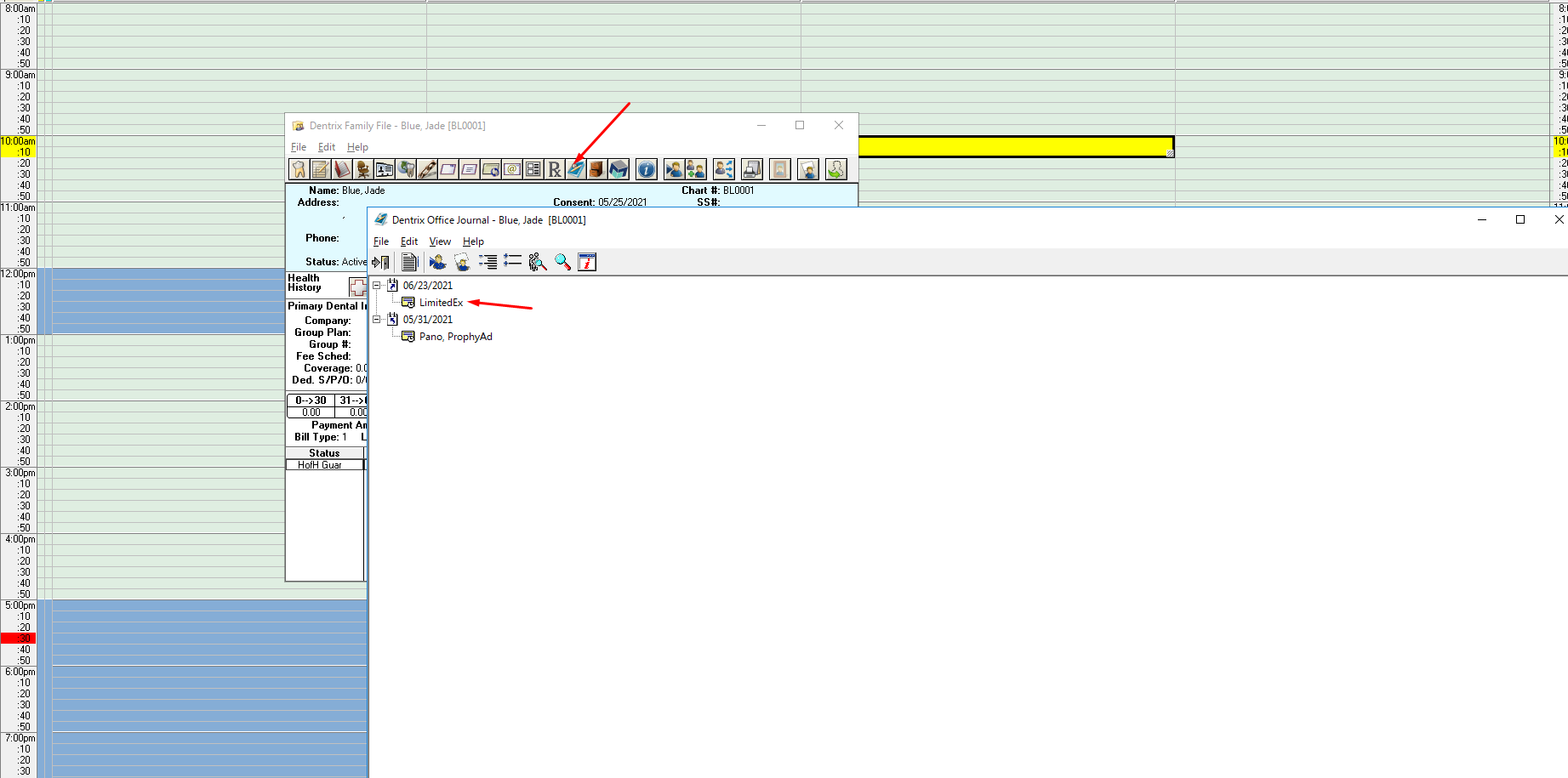Screen dimensions: 1568x778
Task: Click the envelope icon in Family File toolbar
Action: 448,169
